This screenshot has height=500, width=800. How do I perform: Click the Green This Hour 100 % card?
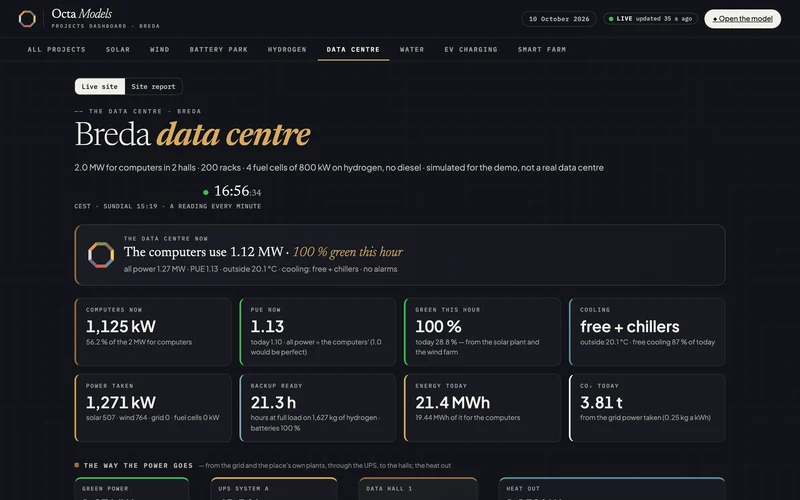482,332
